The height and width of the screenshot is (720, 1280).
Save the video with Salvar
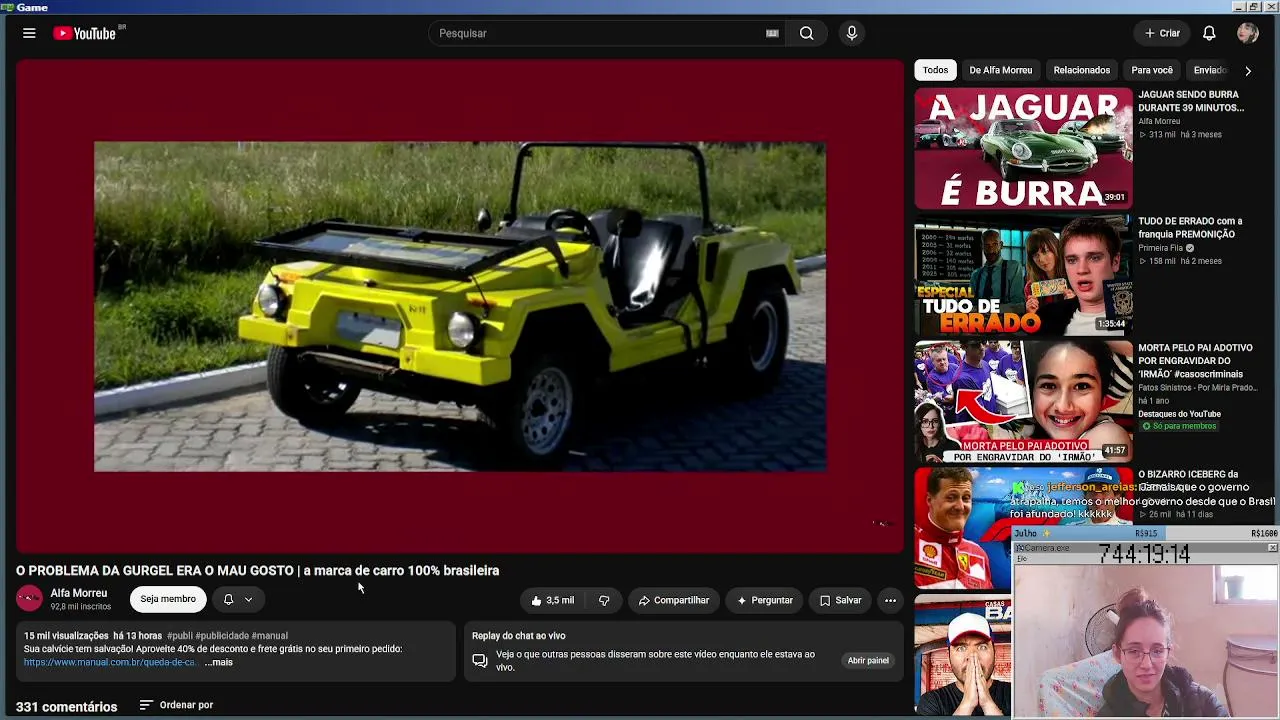(840, 600)
